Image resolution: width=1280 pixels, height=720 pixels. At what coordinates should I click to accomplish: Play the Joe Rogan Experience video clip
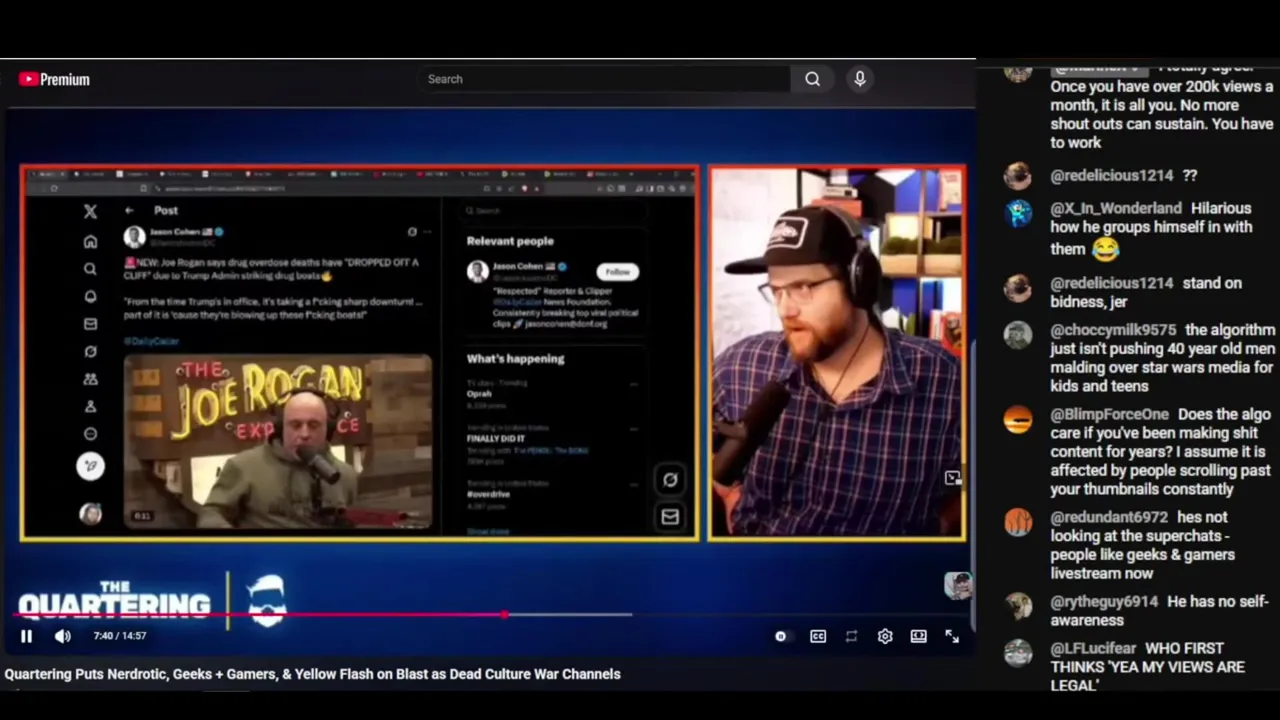click(278, 442)
